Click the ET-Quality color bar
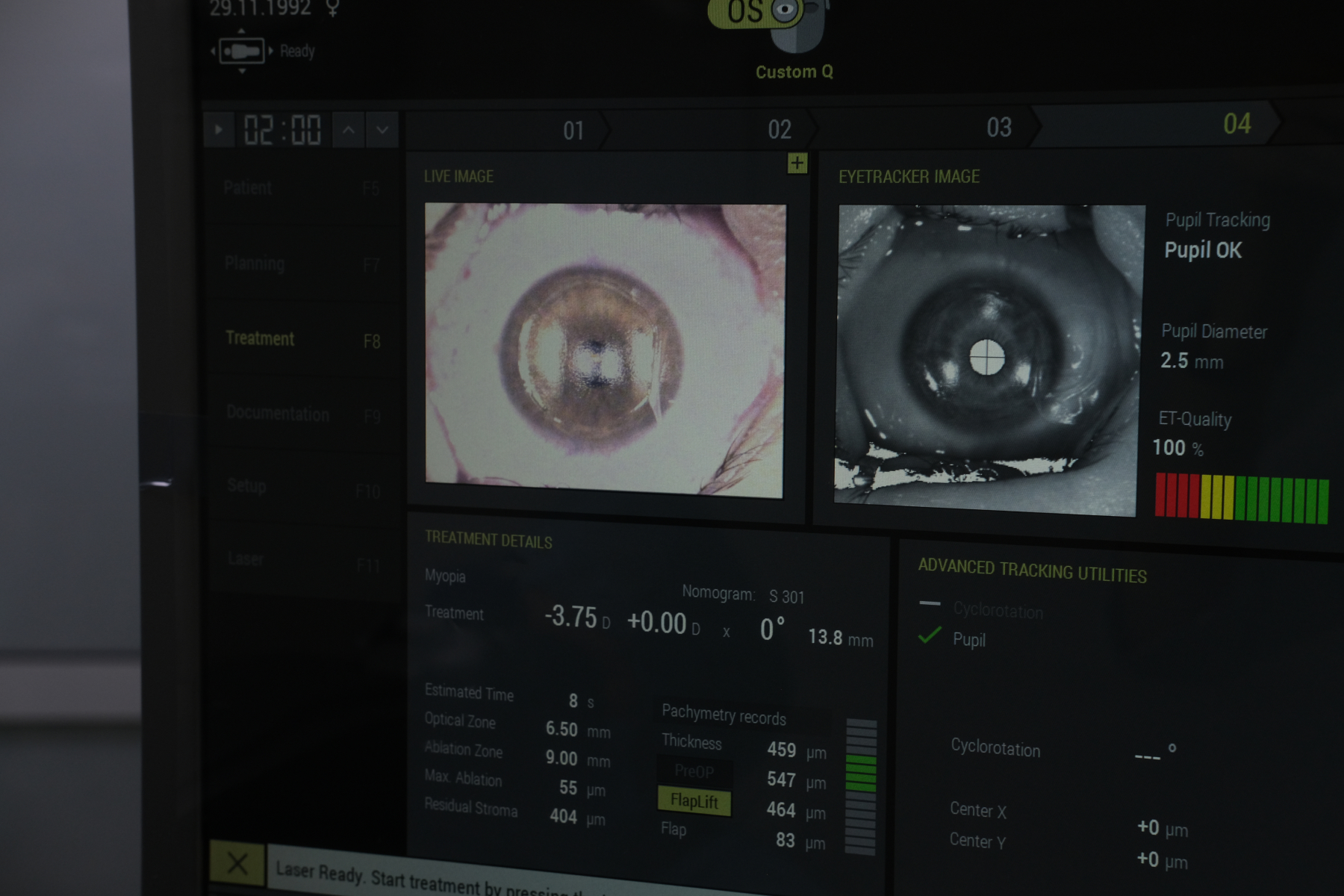The height and width of the screenshot is (896, 1344). 1242,498
